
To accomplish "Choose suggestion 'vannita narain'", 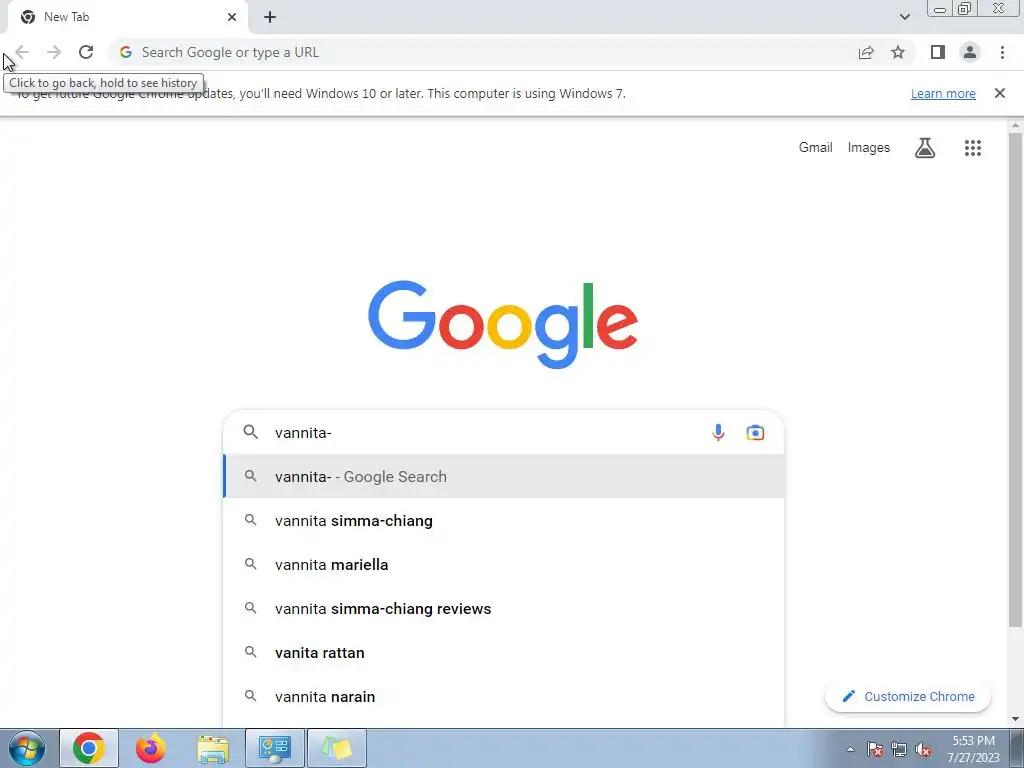I will [x=504, y=696].
